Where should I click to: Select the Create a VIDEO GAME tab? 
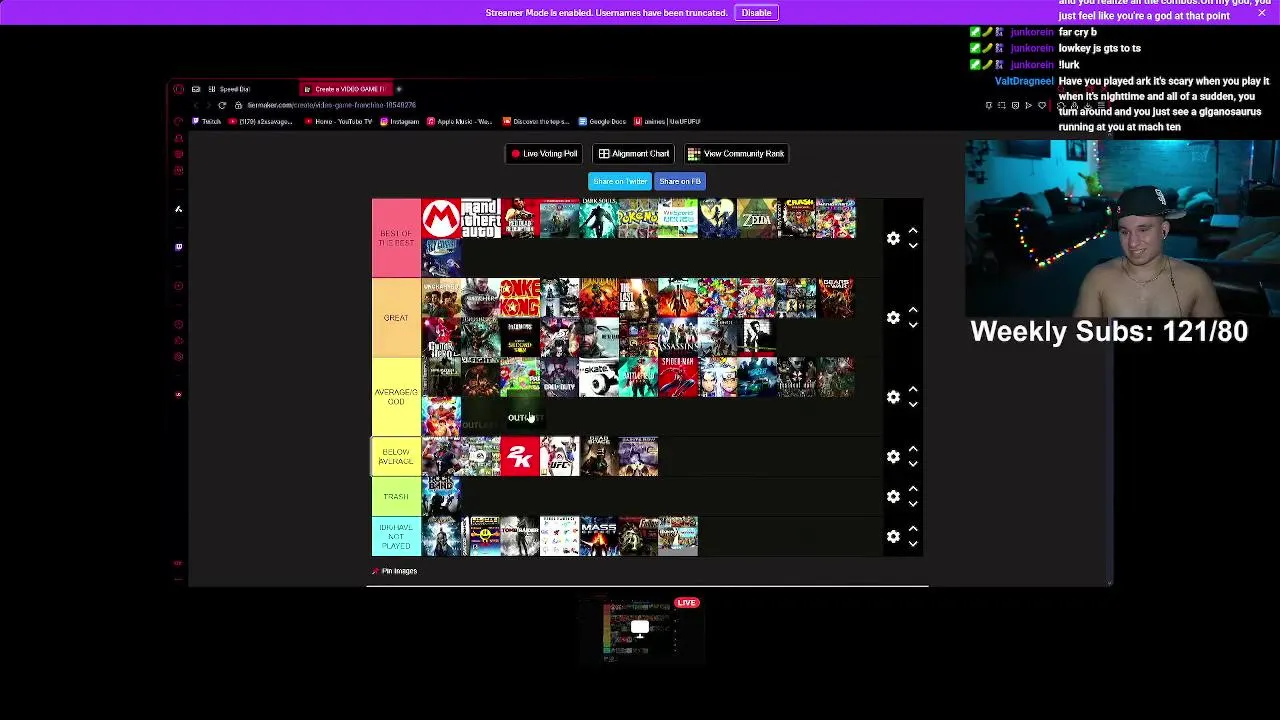[345, 89]
